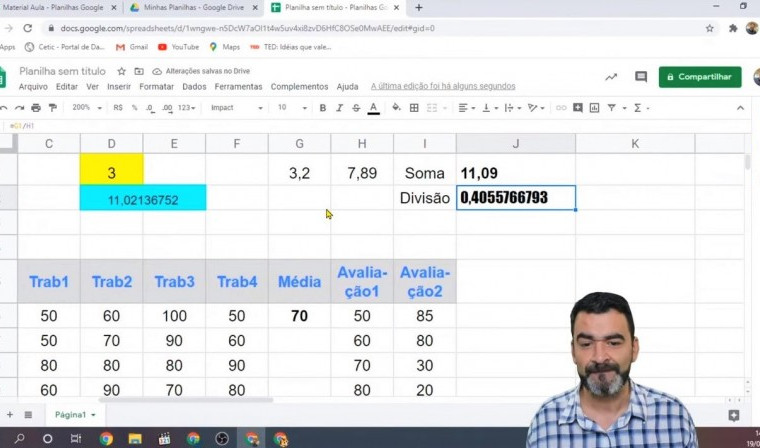Screen dimensions: 760x448
Task: Star the spreadsheet 'Planilha sem título'
Action: point(121,71)
